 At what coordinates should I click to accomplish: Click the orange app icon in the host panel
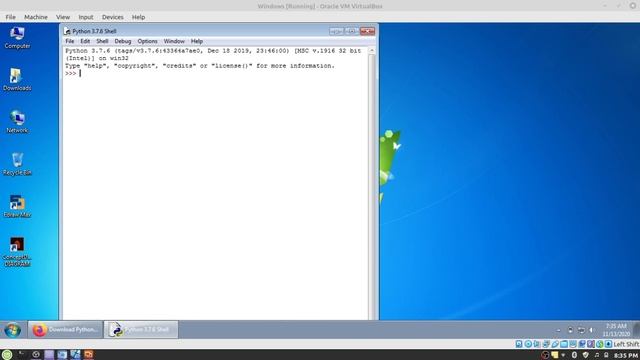pos(89,354)
